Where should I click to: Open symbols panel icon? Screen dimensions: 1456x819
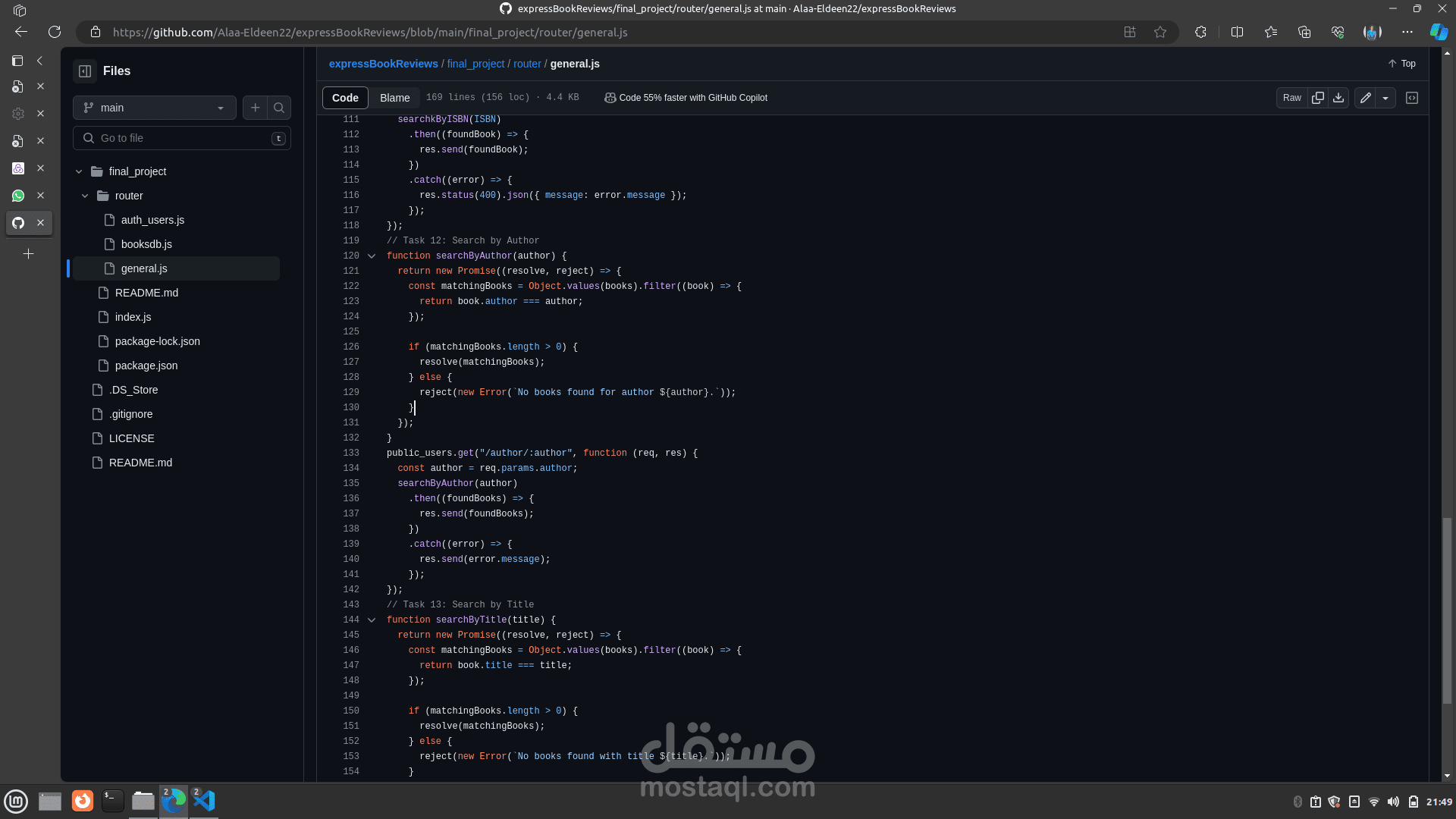(1412, 98)
